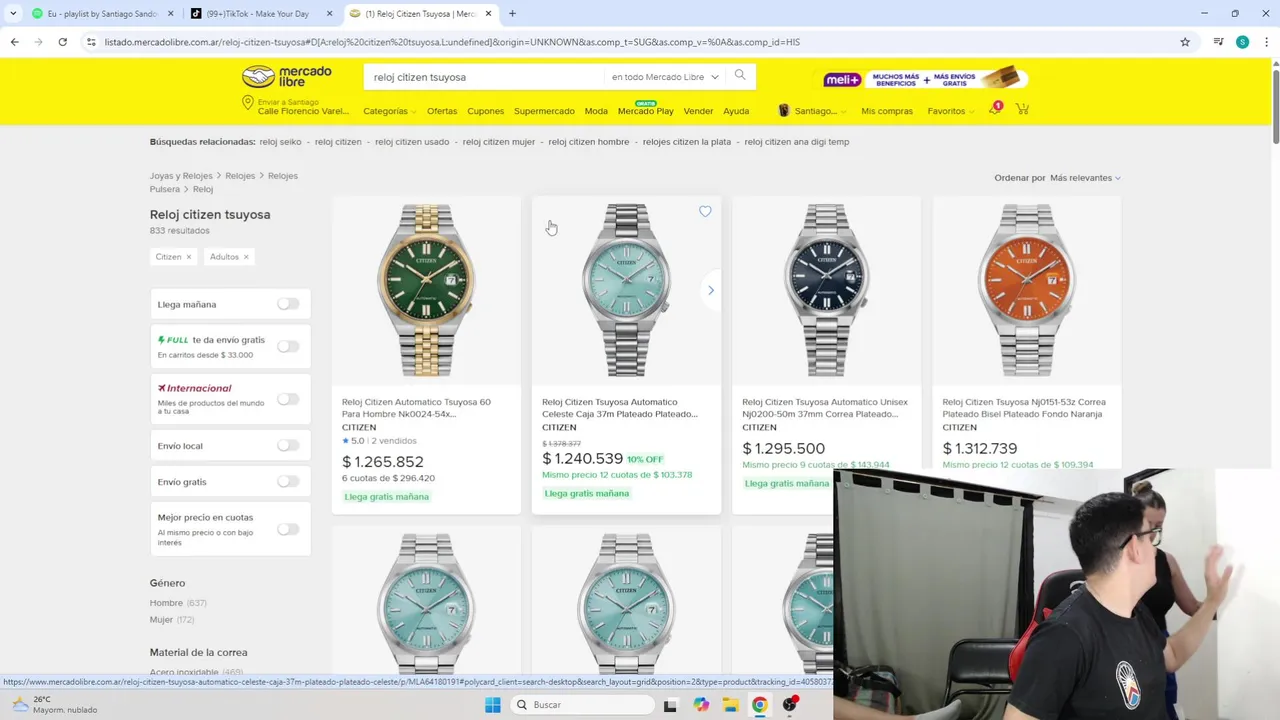1280x720 pixels.
Task: Show next image of Celeste watch
Action: (x=711, y=290)
